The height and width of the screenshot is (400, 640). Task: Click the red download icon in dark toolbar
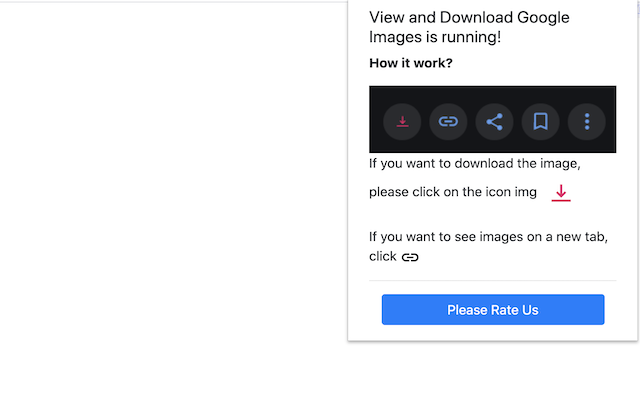(x=402, y=121)
